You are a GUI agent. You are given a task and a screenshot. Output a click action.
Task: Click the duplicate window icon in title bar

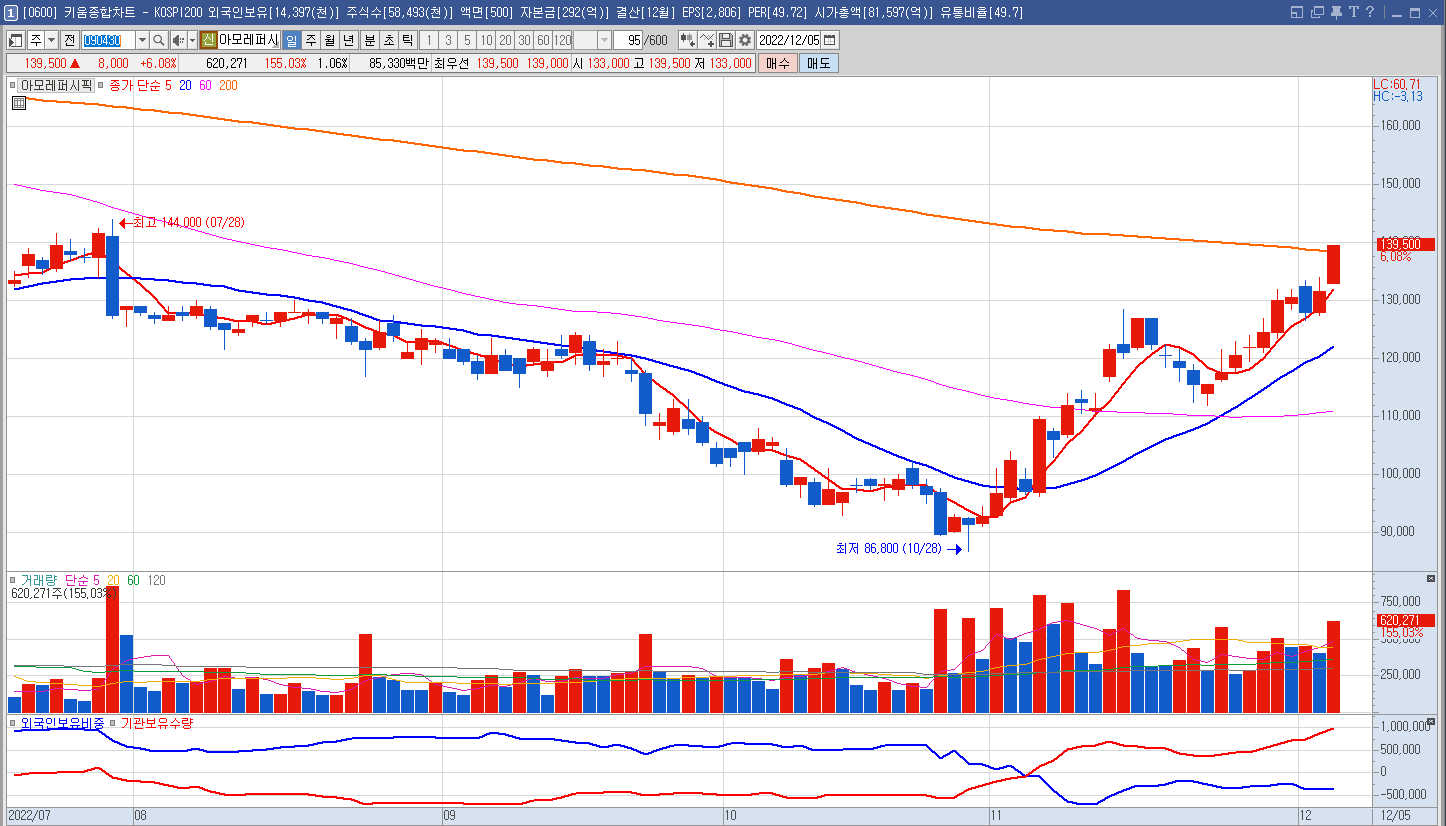[1317, 12]
